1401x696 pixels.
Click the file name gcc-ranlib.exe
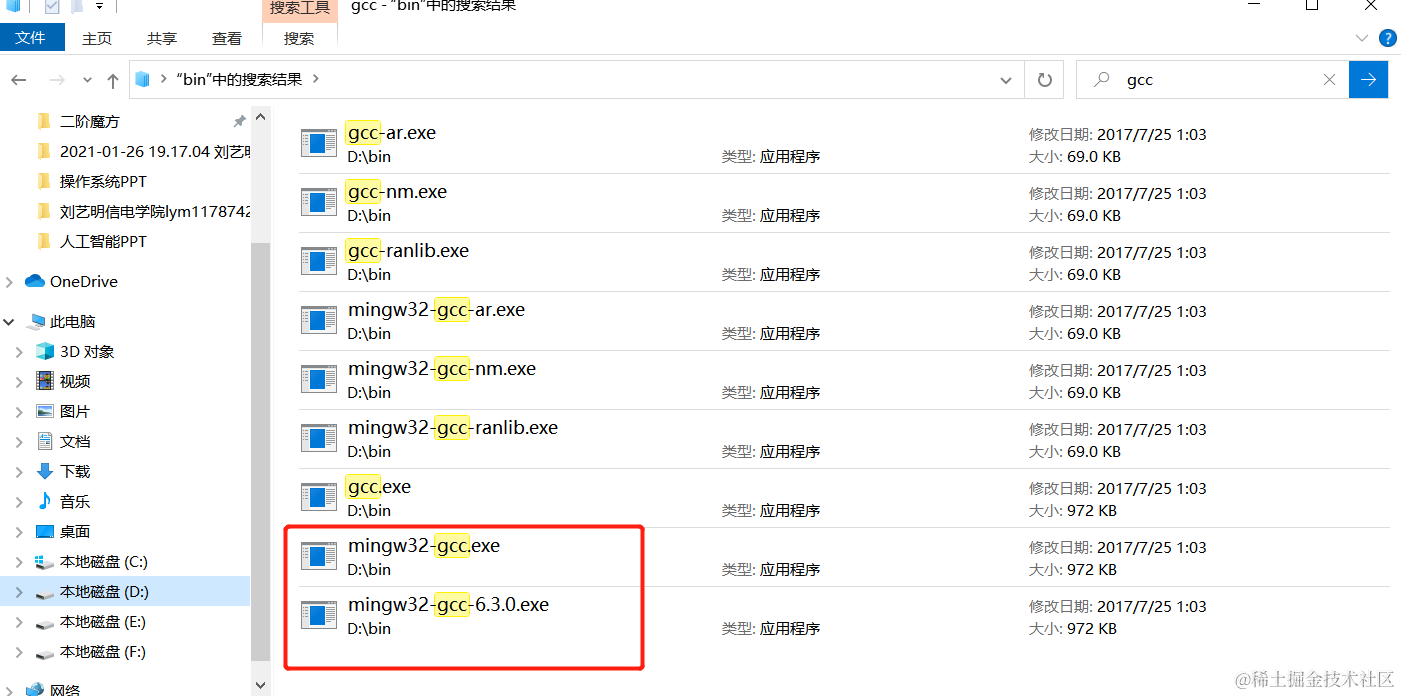[408, 251]
